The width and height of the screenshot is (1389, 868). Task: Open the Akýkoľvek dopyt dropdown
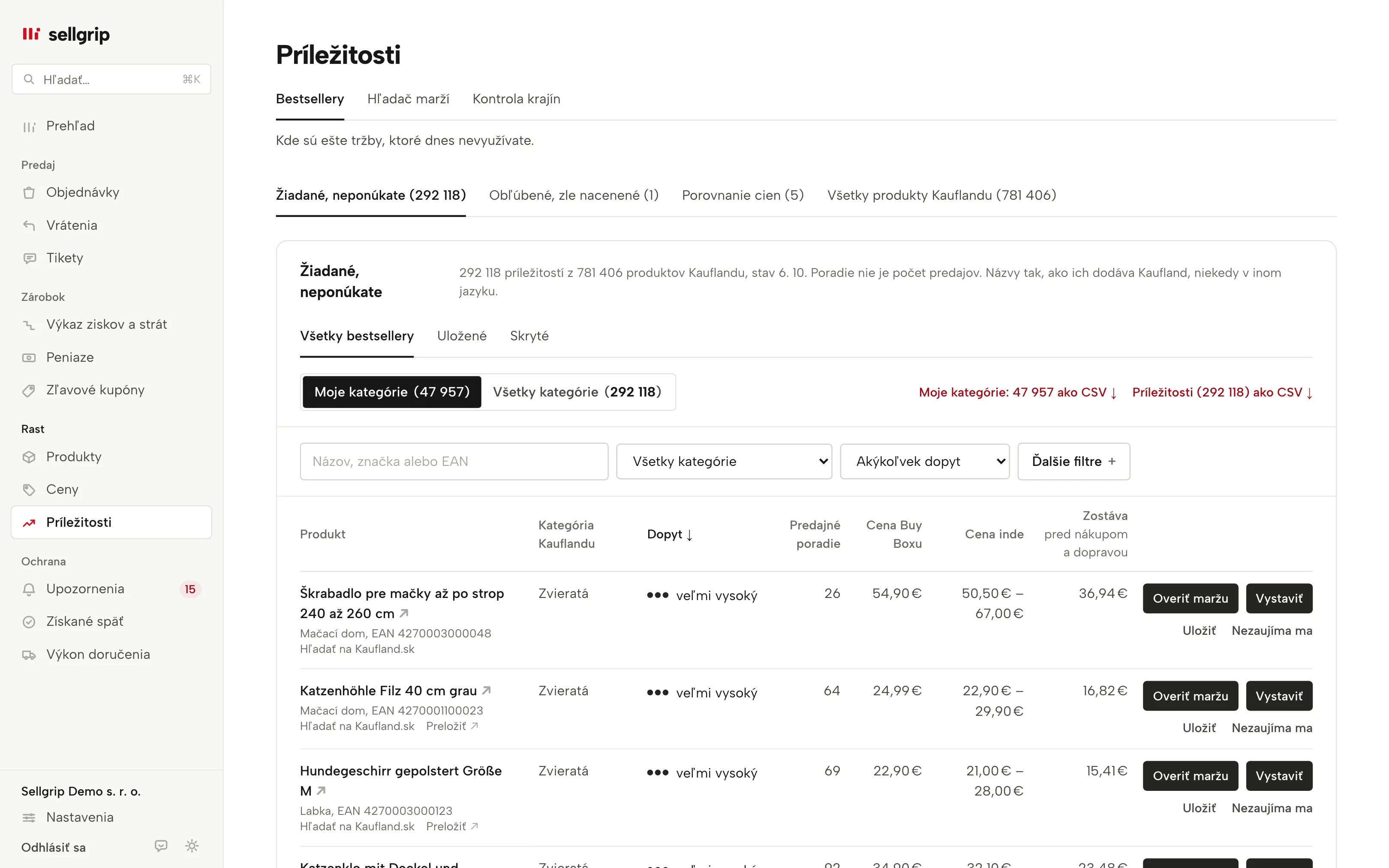click(924, 462)
